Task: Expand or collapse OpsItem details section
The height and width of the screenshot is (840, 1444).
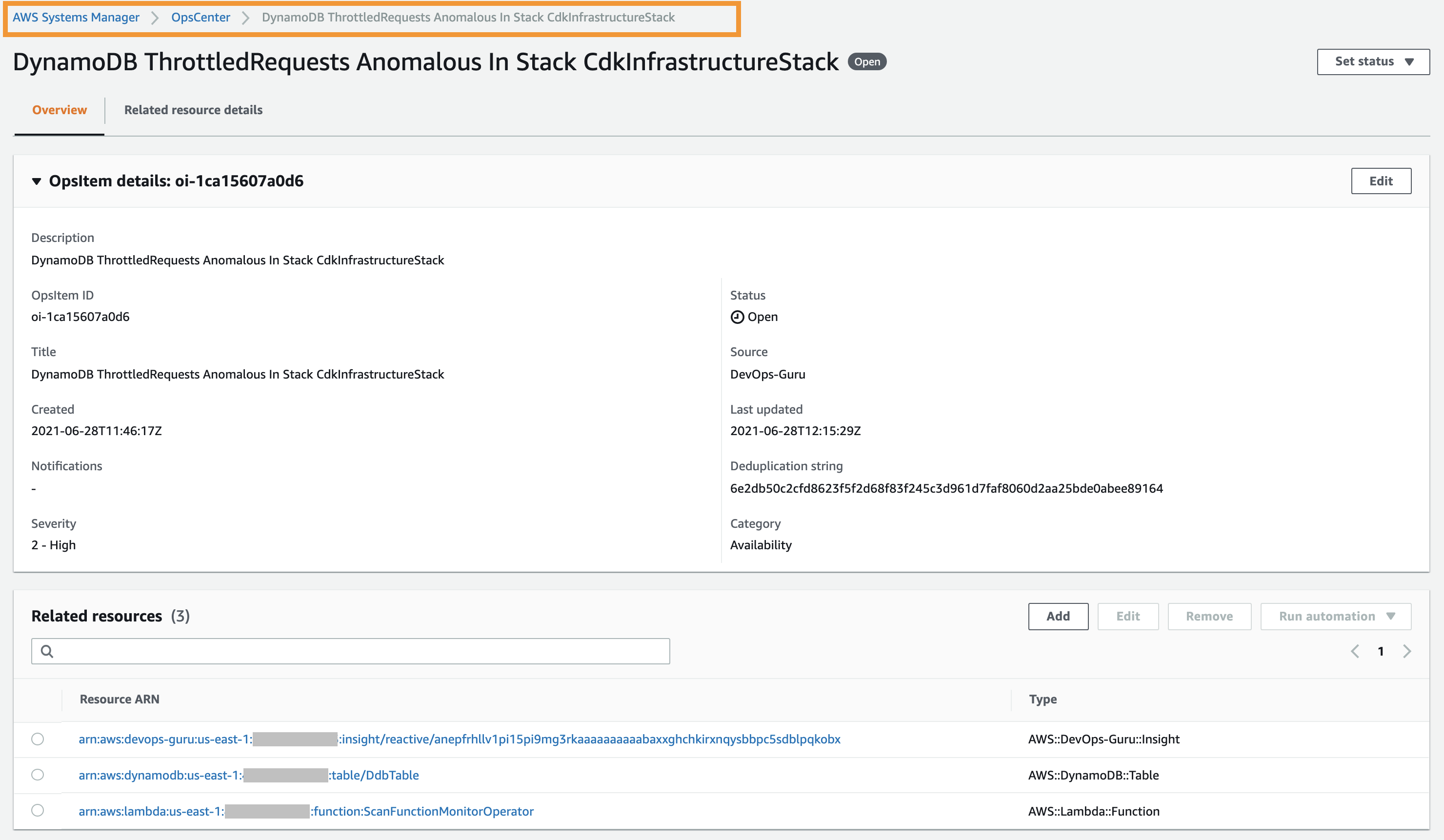Action: [37, 181]
